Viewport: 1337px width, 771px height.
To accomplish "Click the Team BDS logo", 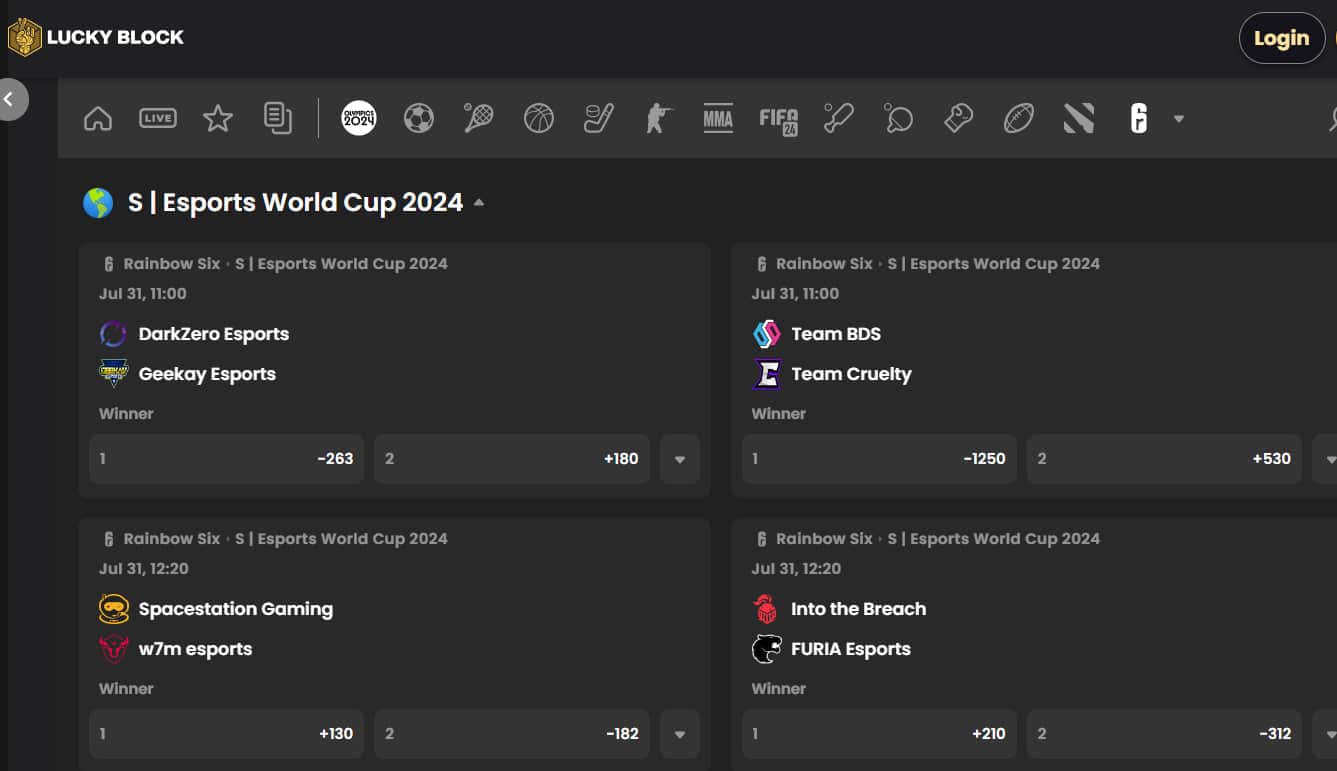I will point(766,334).
